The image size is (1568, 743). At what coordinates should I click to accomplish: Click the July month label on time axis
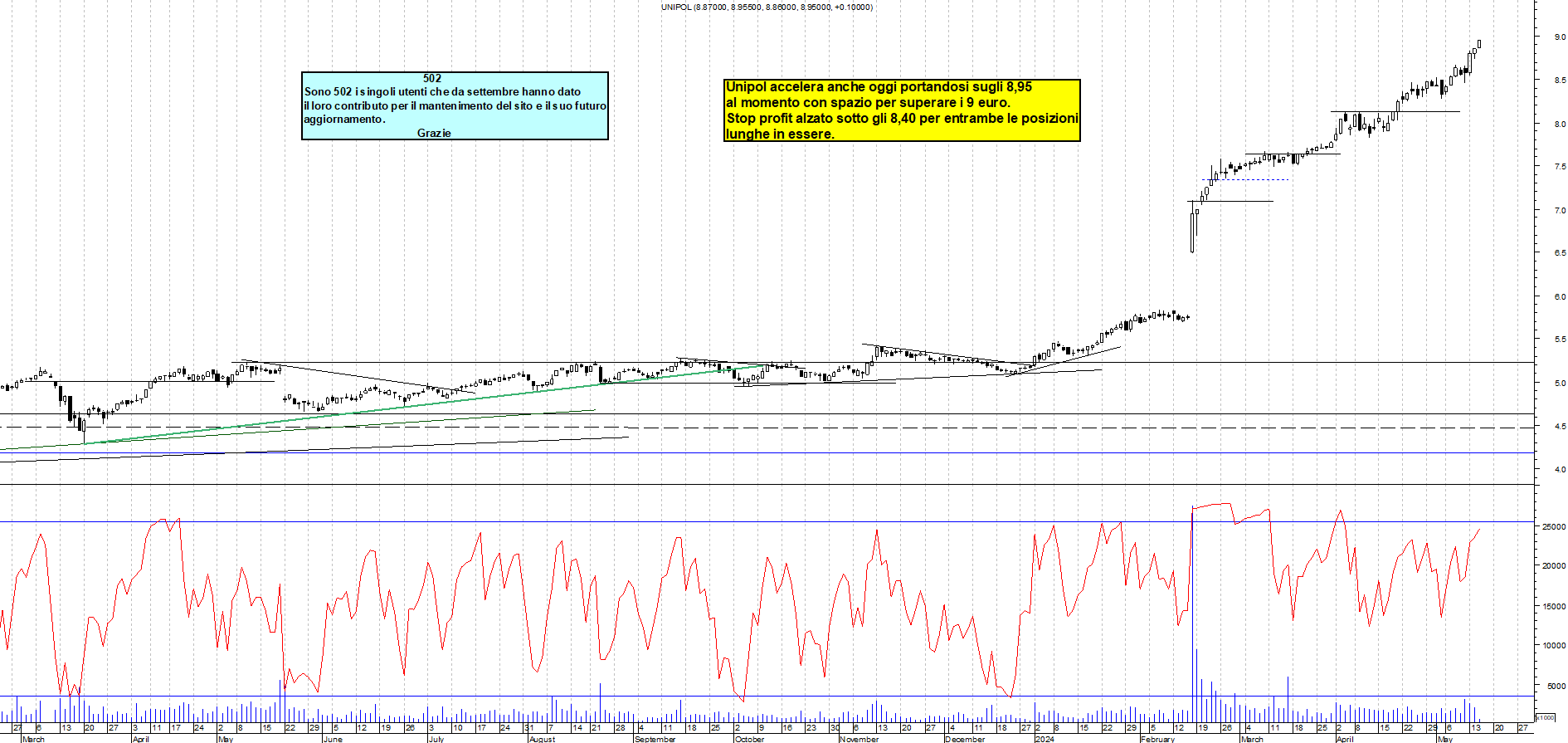click(x=436, y=739)
